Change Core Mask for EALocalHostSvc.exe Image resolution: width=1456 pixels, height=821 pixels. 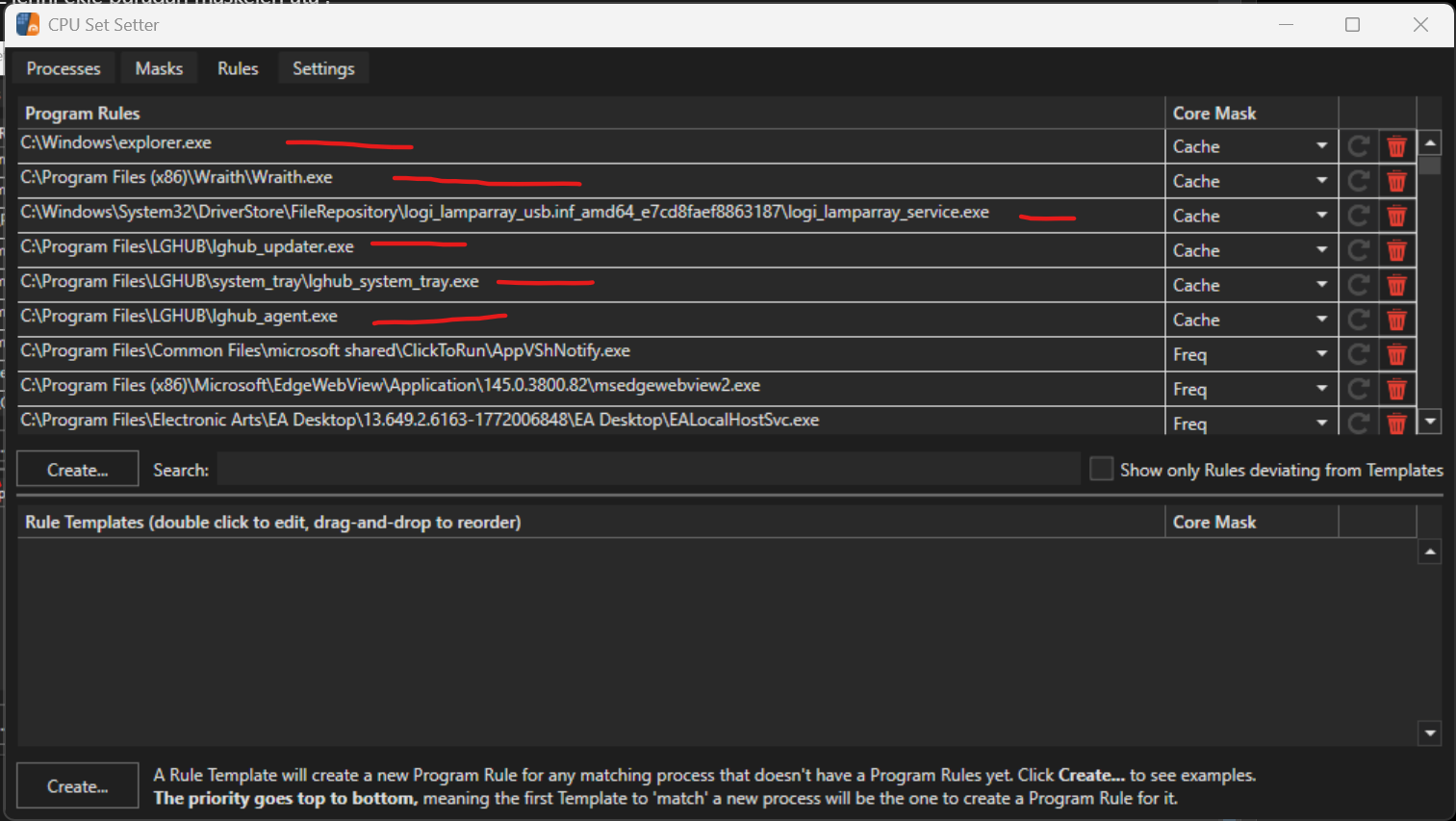coord(1251,423)
